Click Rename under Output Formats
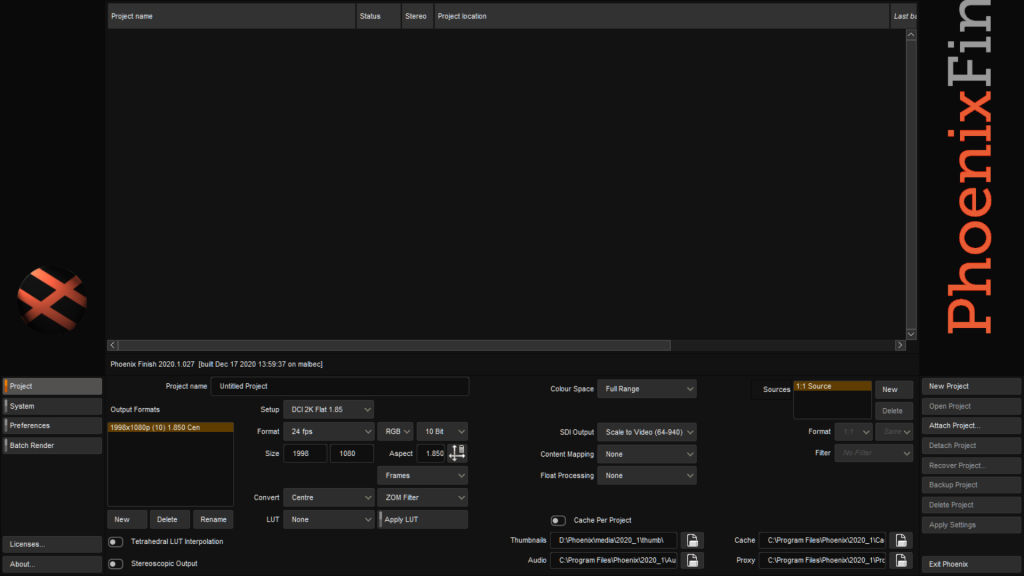 pos(213,520)
